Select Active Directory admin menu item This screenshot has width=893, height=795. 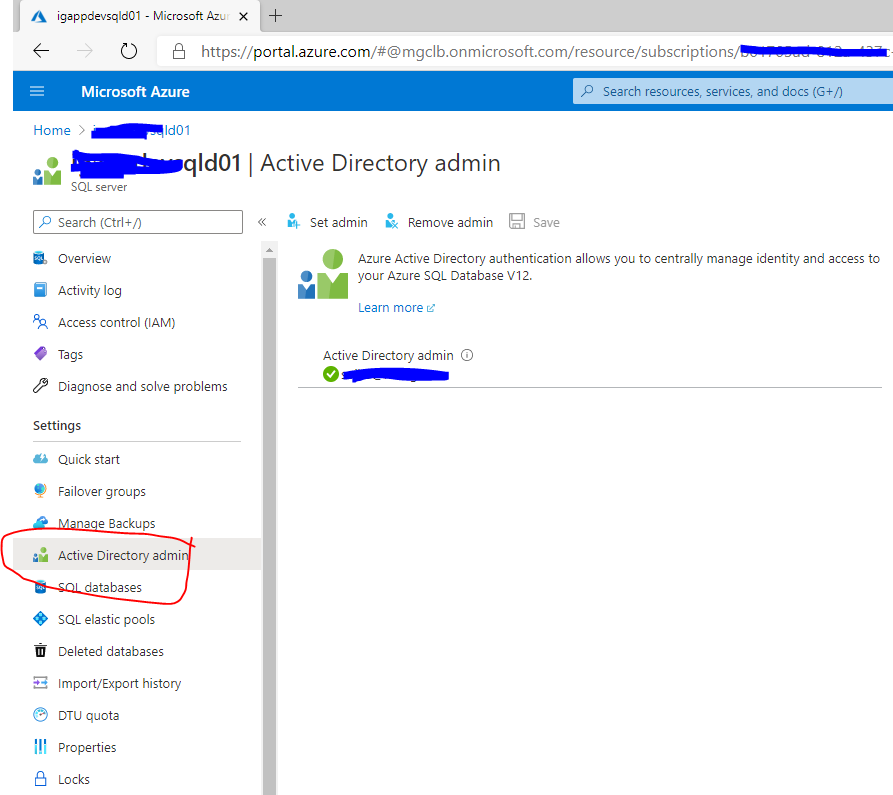pyautogui.click(x=137, y=555)
